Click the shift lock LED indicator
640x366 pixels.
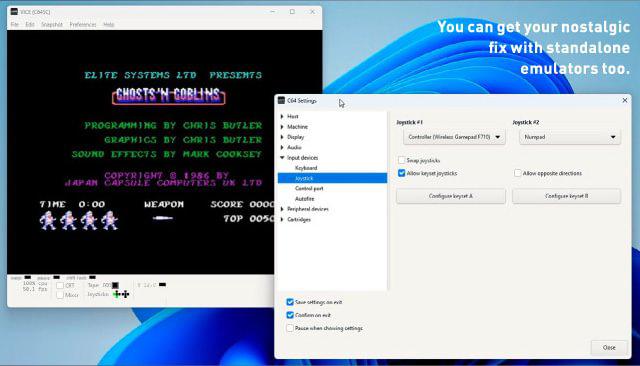click(x=92, y=277)
